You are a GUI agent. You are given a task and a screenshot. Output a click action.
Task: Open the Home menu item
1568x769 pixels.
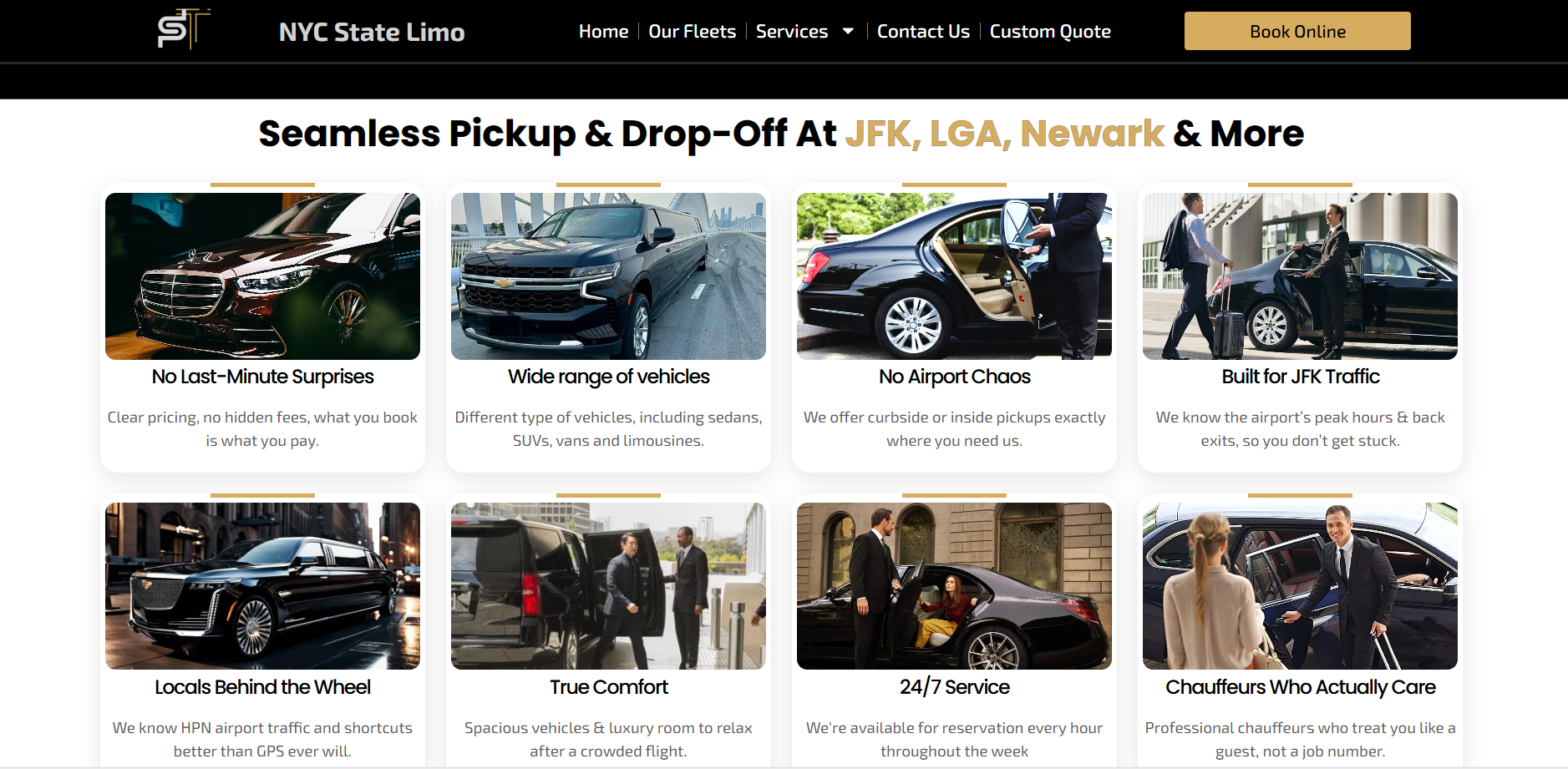(x=603, y=32)
